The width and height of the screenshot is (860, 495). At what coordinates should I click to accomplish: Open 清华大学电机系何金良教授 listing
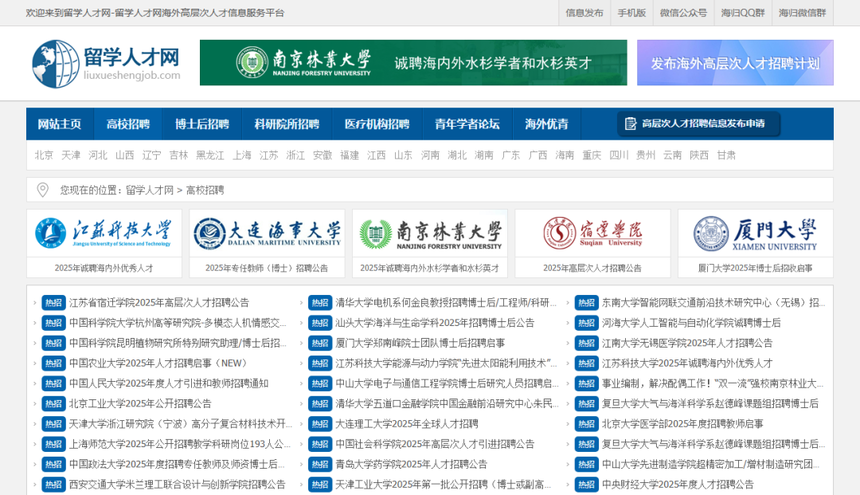446,303
